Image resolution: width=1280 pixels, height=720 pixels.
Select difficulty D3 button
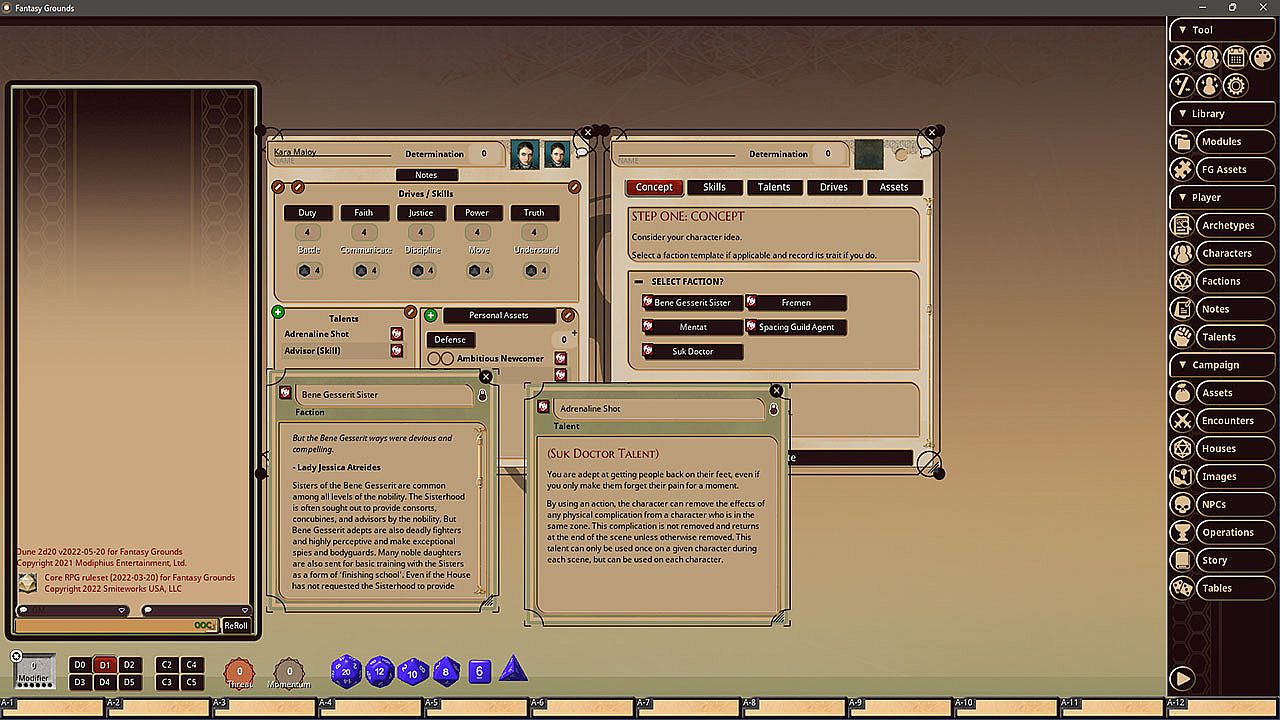(80, 683)
